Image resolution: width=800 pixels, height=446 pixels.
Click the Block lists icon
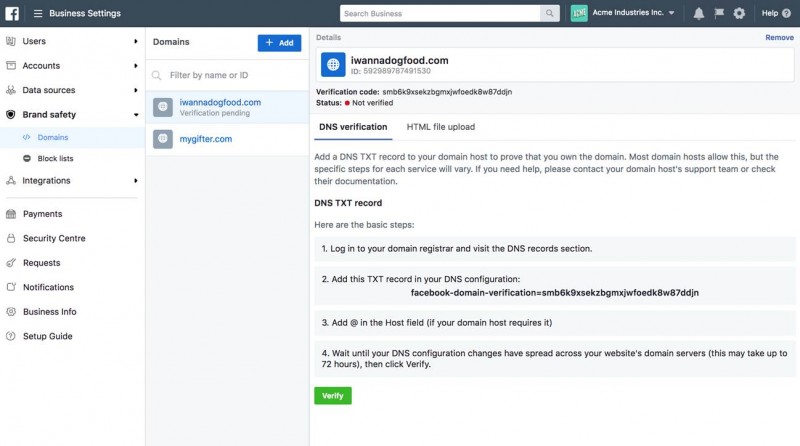27,158
